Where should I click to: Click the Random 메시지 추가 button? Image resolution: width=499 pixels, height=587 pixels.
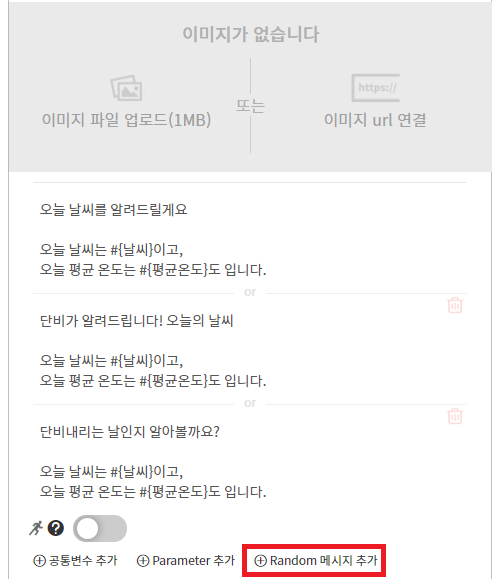[314, 560]
